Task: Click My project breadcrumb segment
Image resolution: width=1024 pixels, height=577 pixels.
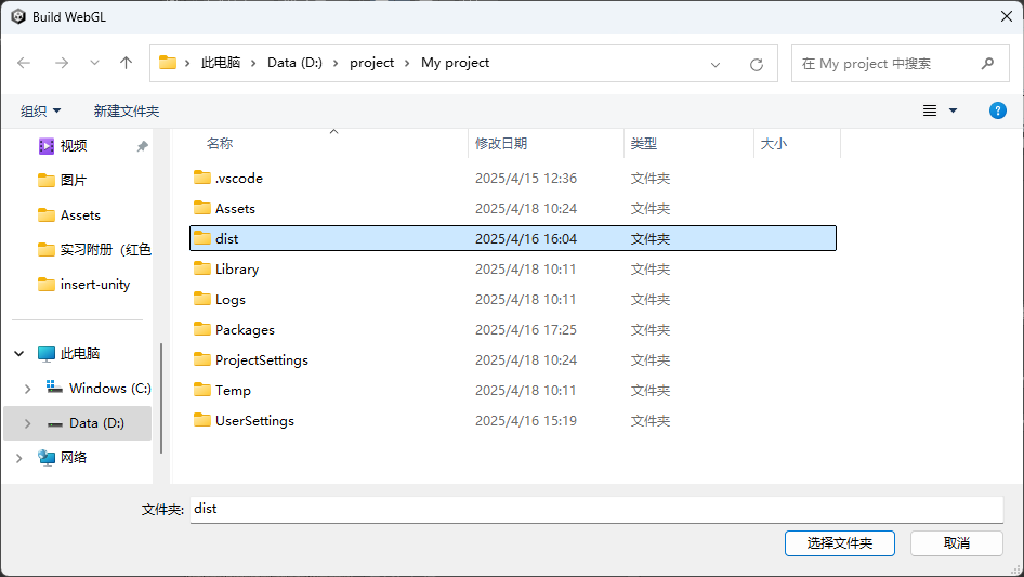Action: point(455,63)
